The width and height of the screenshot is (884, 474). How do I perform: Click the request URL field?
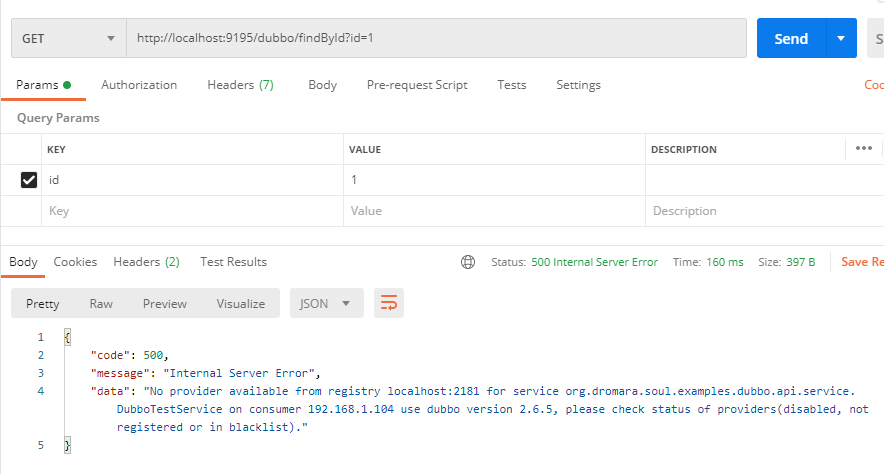436,39
